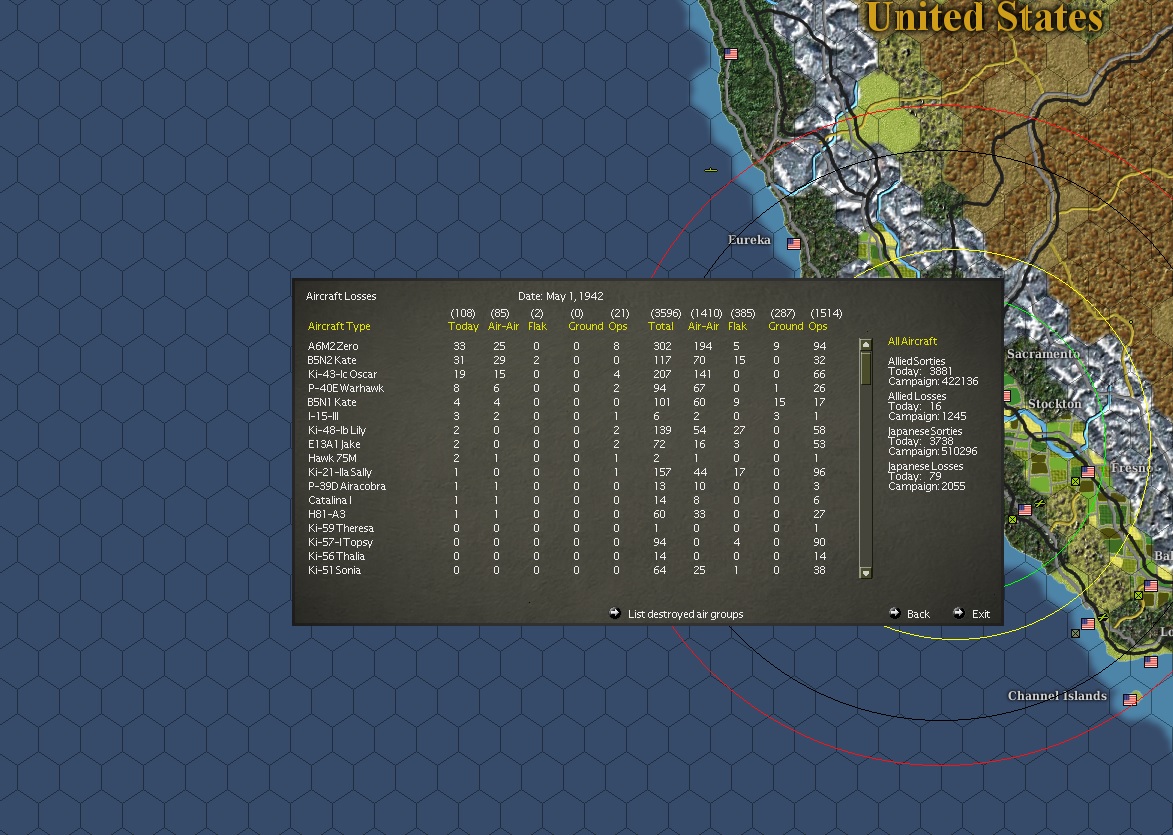This screenshot has height=835, width=1173.
Task: Select the Ki-51 Sonia row
Action: pos(567,570)
